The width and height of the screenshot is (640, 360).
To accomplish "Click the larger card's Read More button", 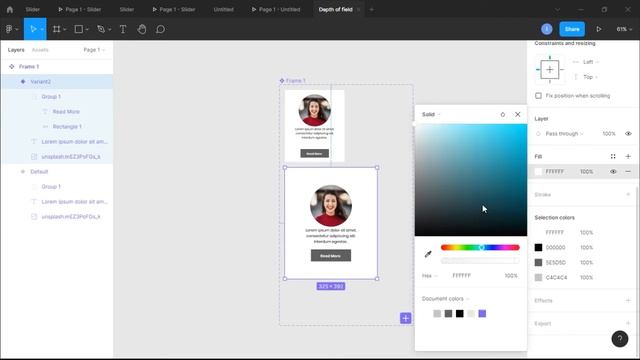I will point(331,256).
